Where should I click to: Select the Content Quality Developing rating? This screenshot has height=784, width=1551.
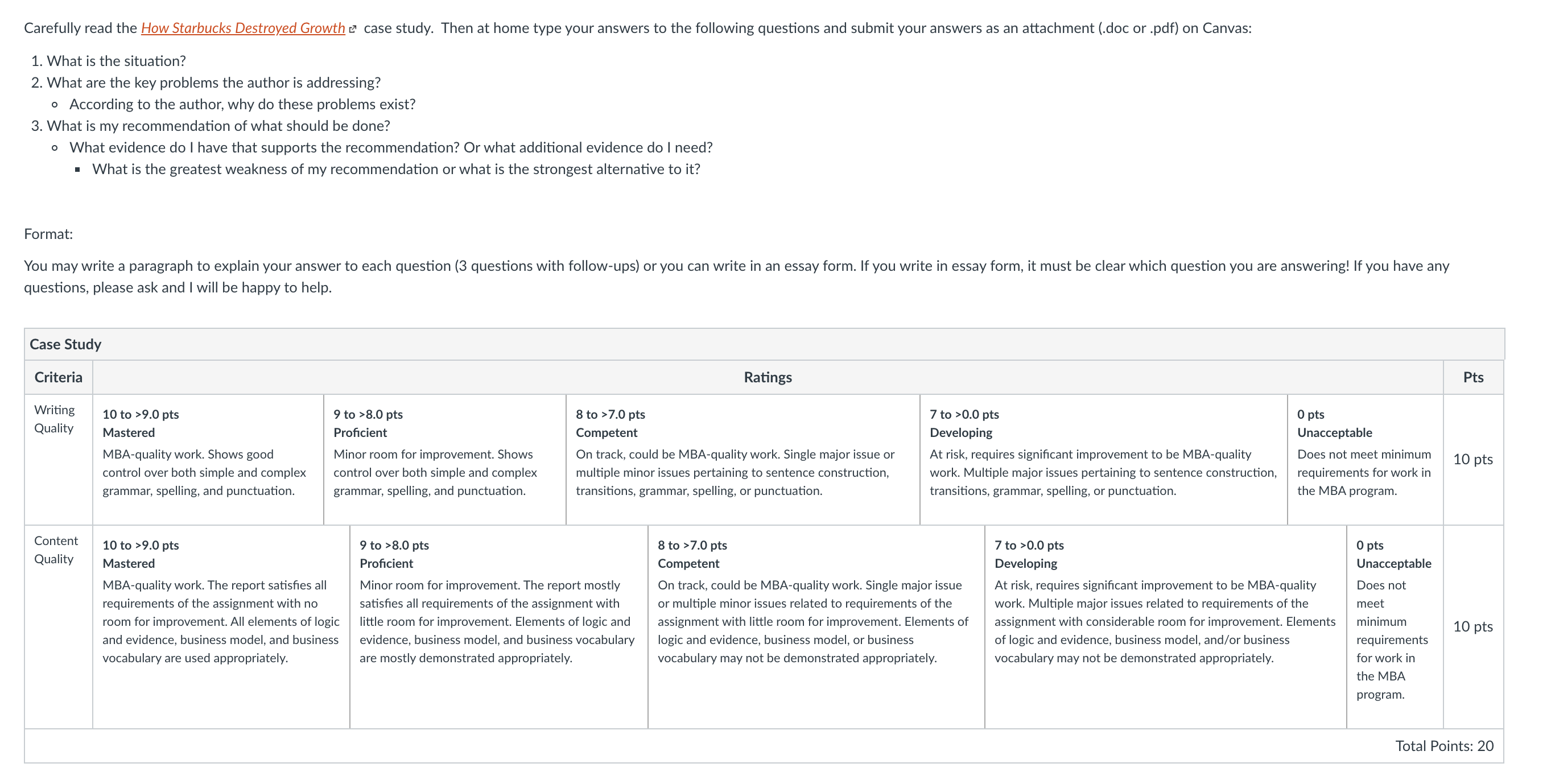coord(1166,627)
